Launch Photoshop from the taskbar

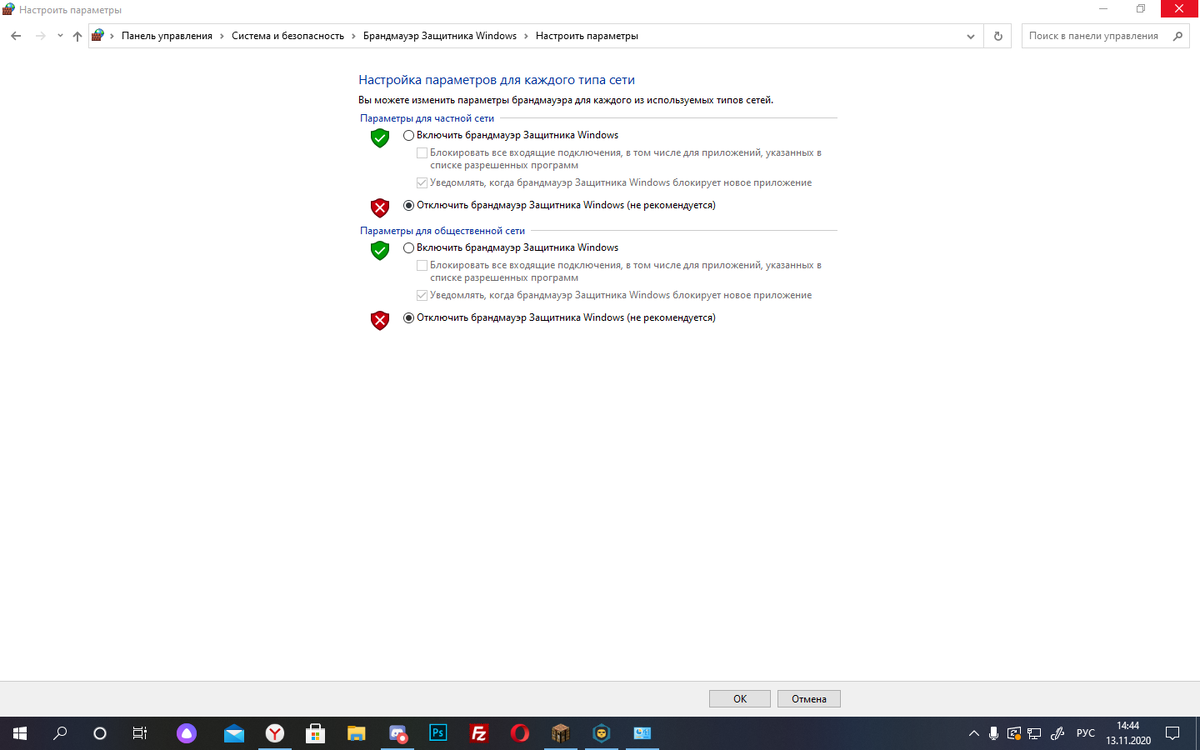(x=438, y=732)
